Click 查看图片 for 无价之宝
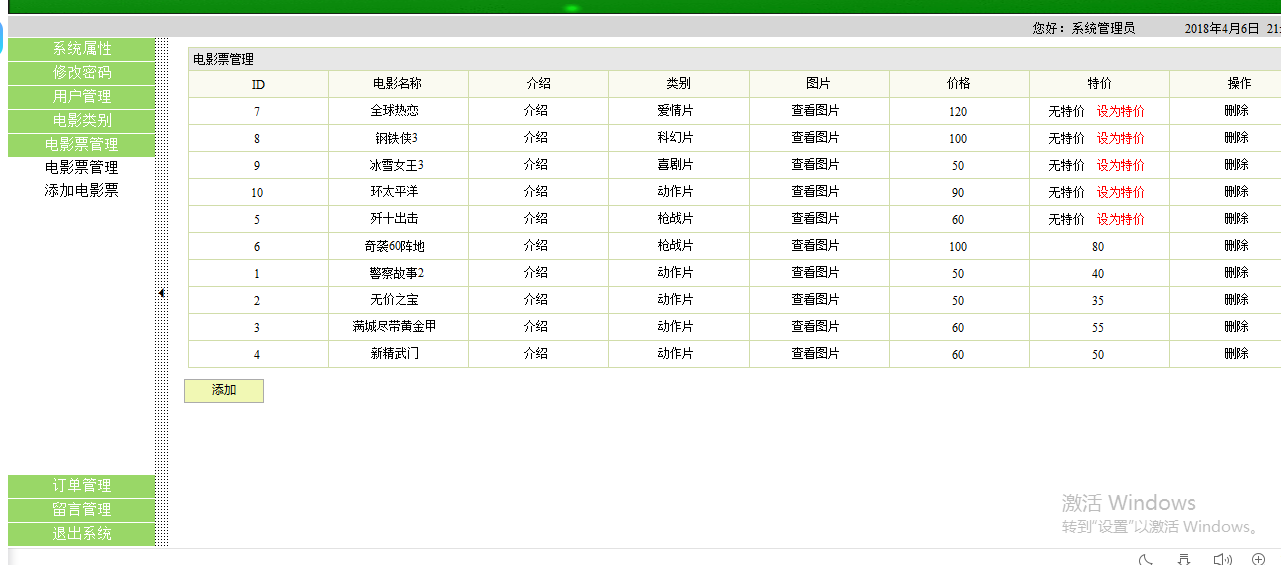 pyautogui.click(x=815, y=300)
